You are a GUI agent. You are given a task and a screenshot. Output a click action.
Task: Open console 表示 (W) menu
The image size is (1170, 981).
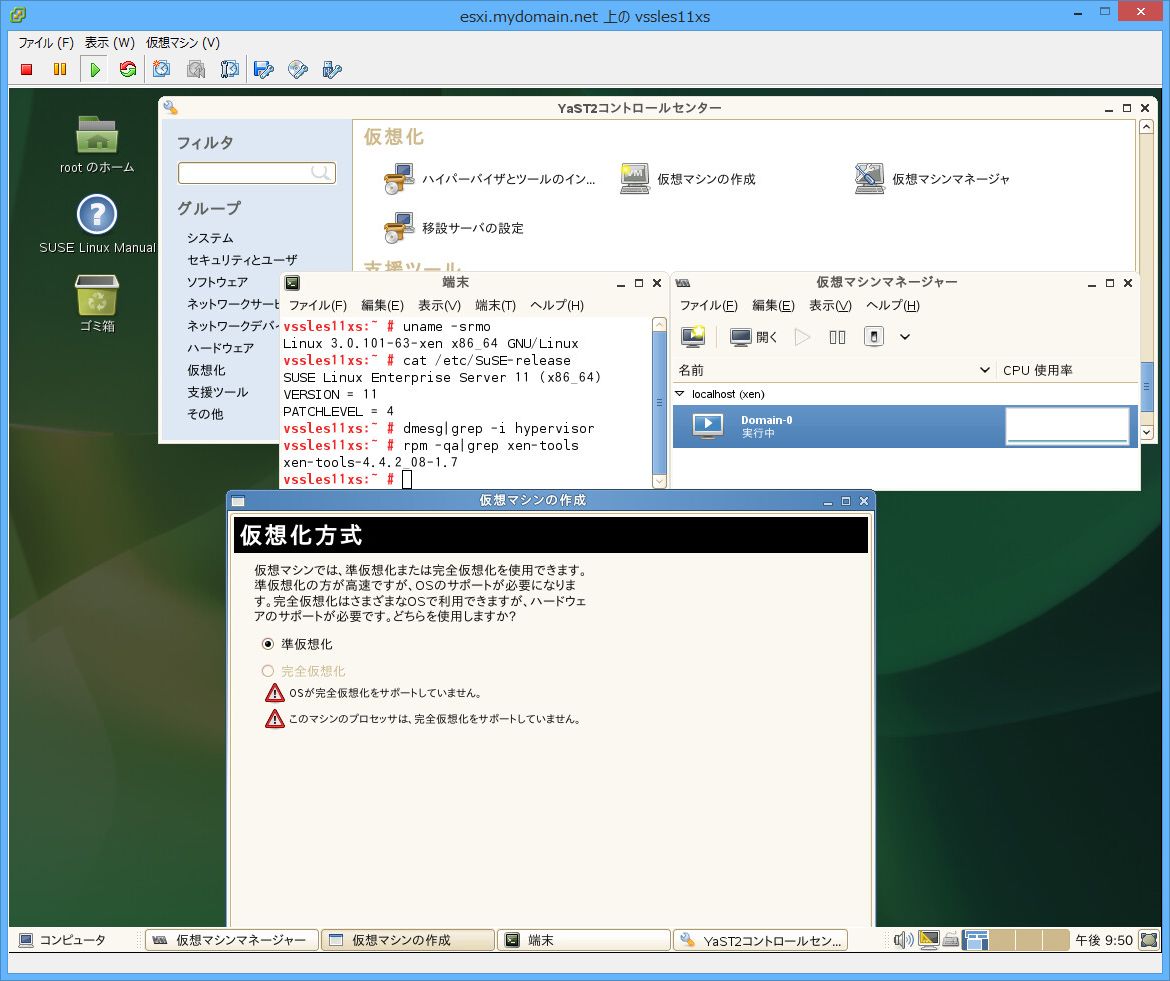(109, 43)
